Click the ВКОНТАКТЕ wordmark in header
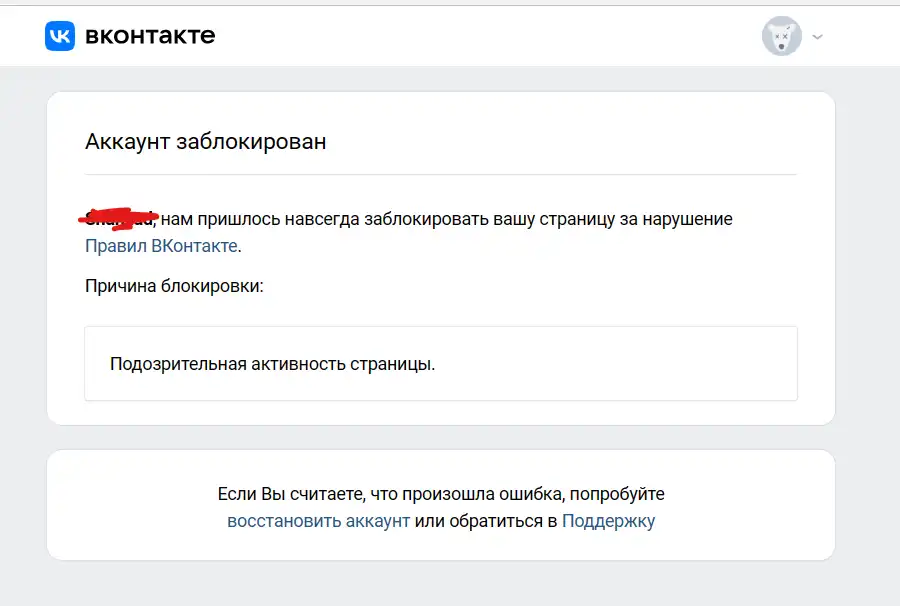The height and width of the screenshot is (606, 900). click(150, 36)
